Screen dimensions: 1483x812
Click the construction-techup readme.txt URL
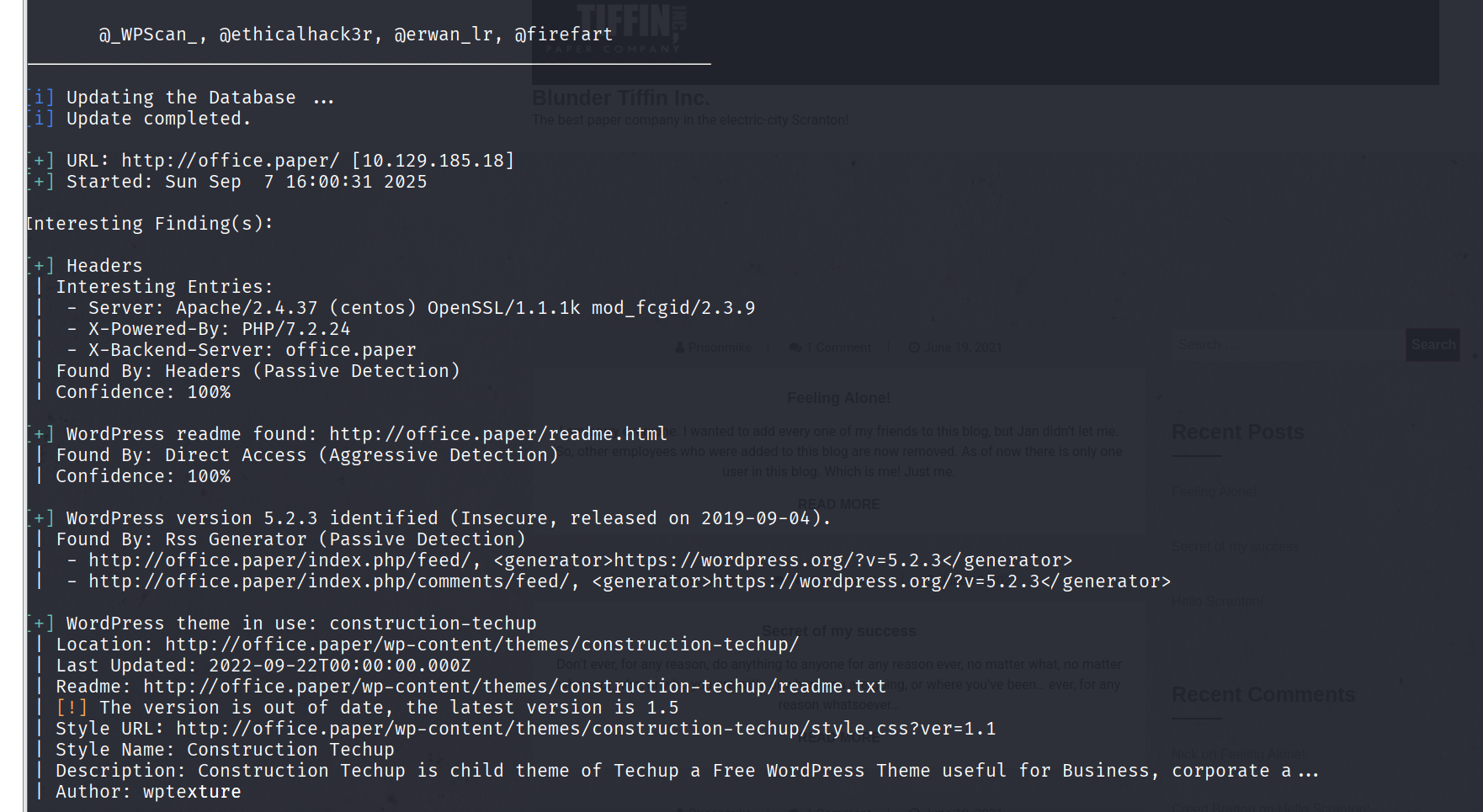[514, 687]
